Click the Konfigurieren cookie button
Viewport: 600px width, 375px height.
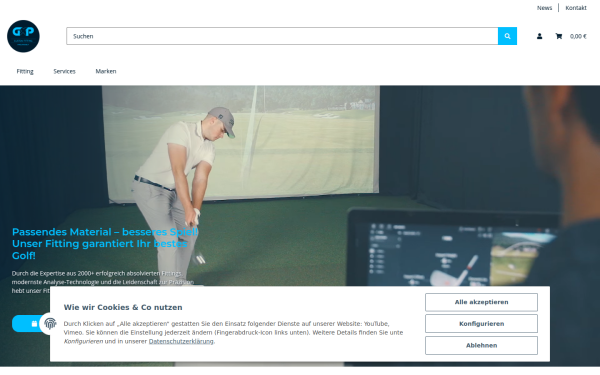pos(481,324)
